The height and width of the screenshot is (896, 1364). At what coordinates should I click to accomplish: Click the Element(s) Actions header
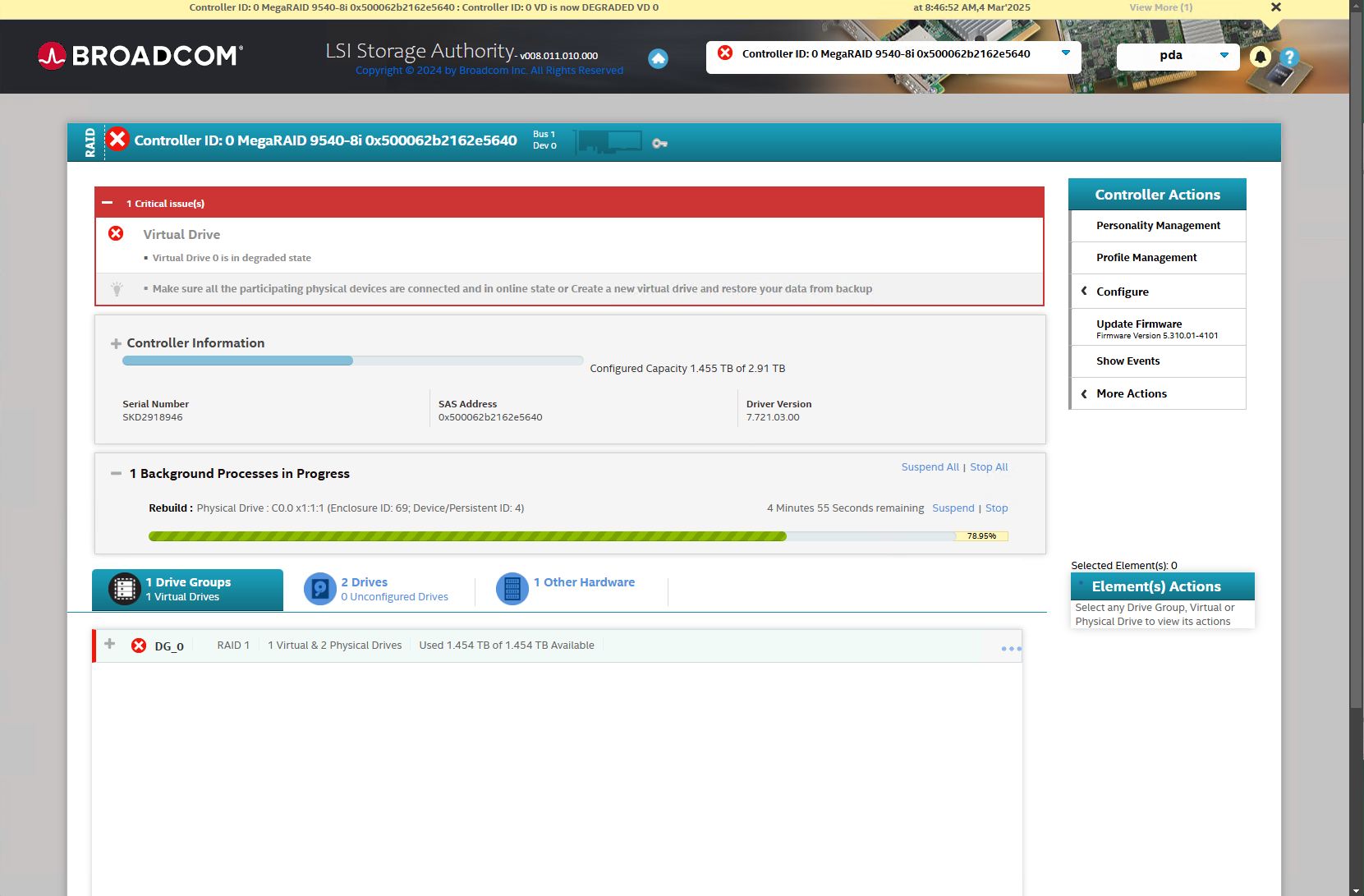[x=1162, y=586]
